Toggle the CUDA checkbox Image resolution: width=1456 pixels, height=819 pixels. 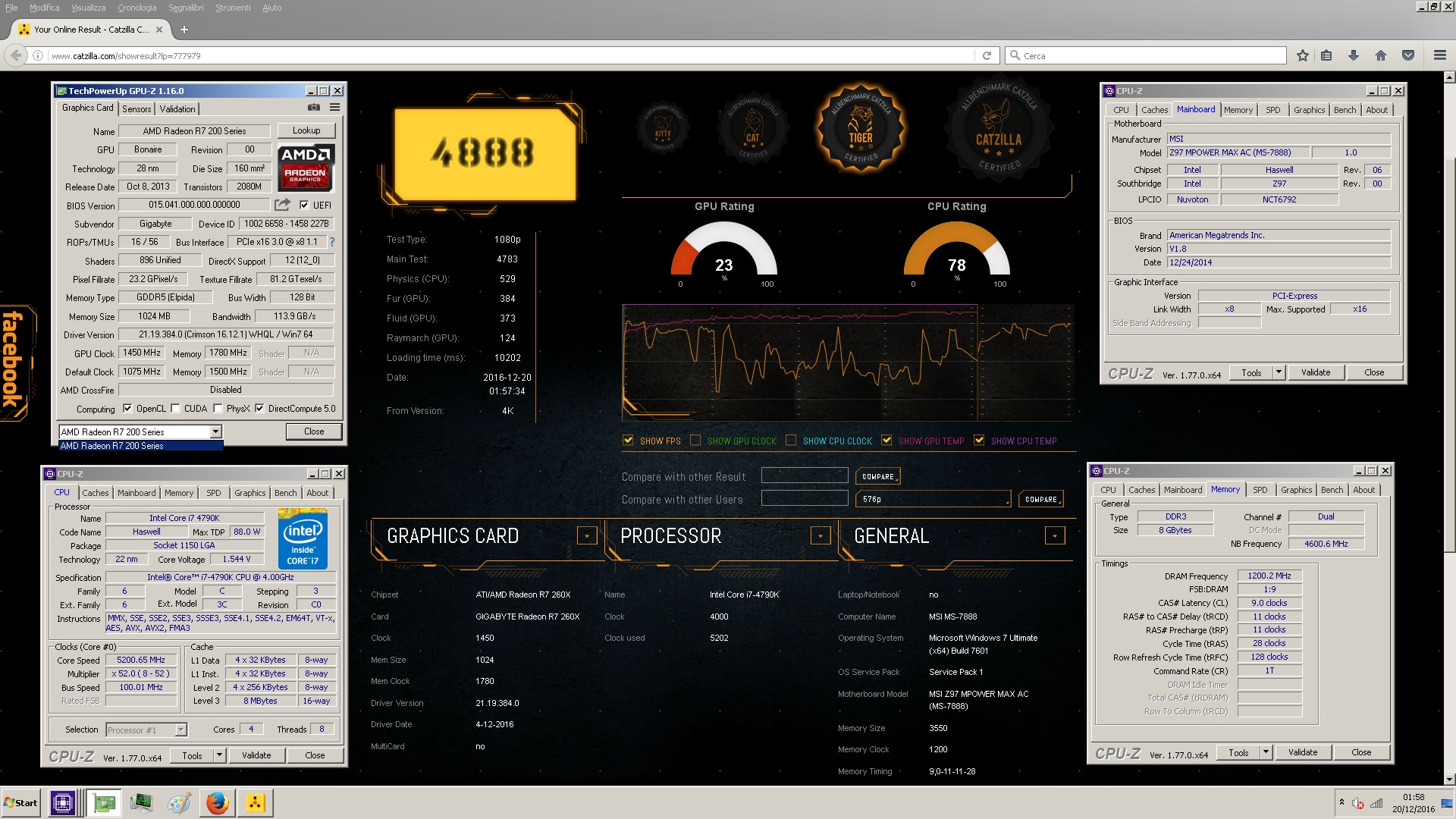point(176,409)
